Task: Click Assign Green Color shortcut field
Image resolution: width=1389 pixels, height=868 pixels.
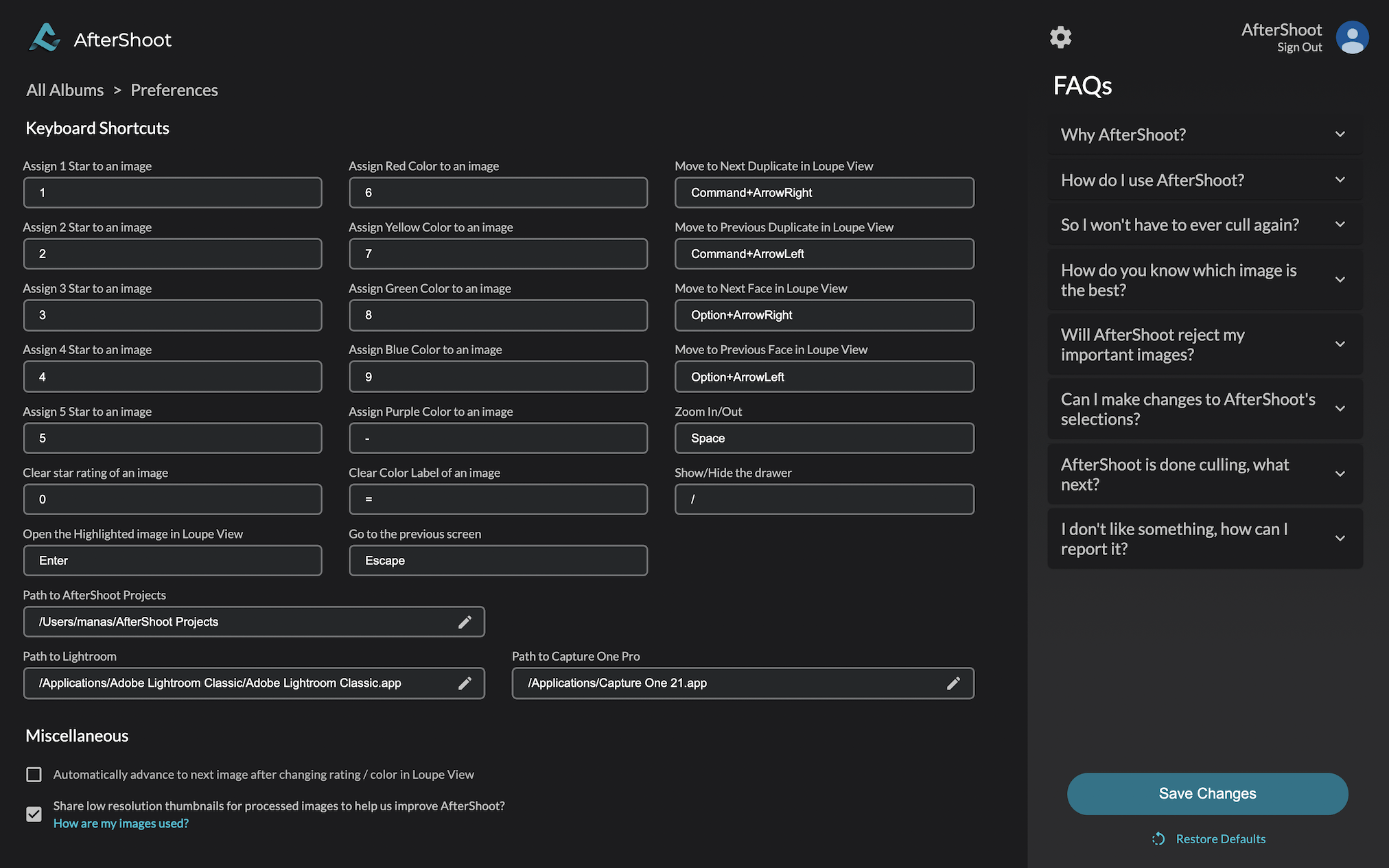Action: click(498, 315)
